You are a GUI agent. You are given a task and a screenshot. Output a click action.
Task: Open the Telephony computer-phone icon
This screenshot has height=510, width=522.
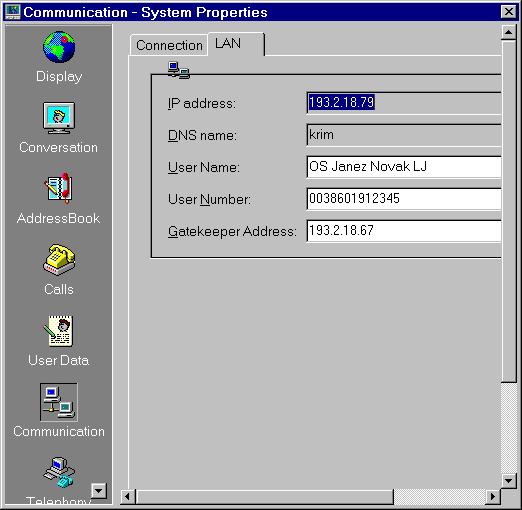[x=59, y=473]
